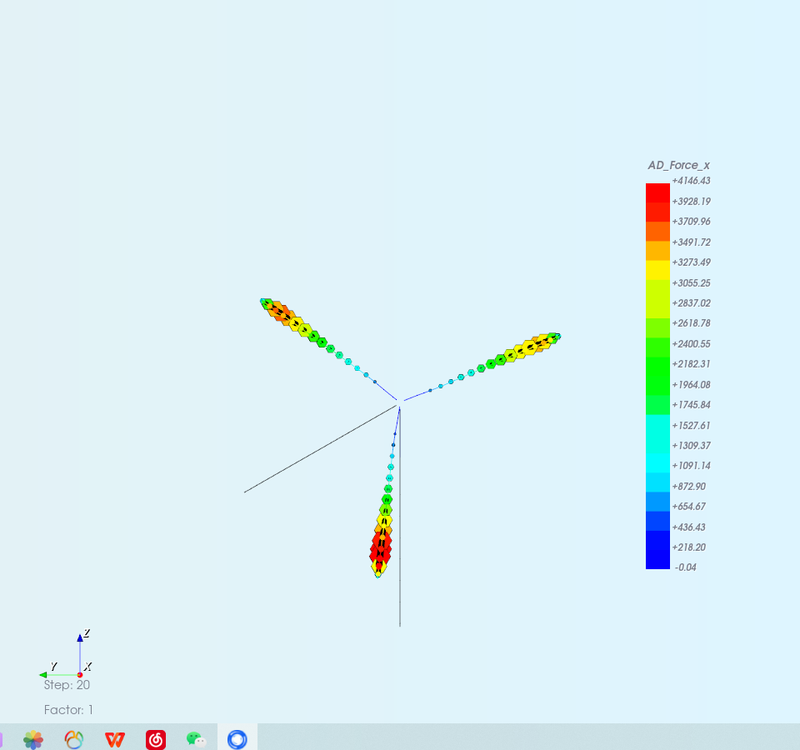
Task: Click legend value +218.20
Action: (689, 547)
